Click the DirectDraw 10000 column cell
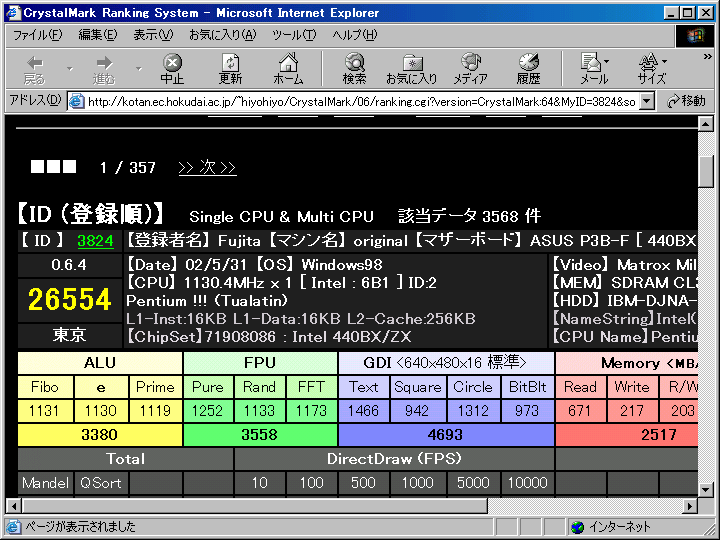This screenshot has height=540, width=720. coord(528,483)
